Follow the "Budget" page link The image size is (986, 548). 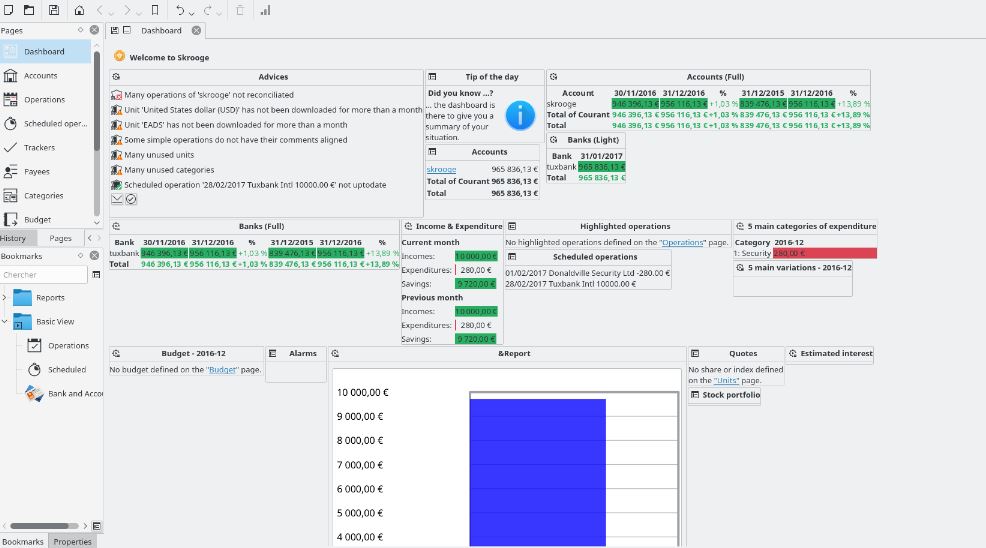(x=223, y=370)
